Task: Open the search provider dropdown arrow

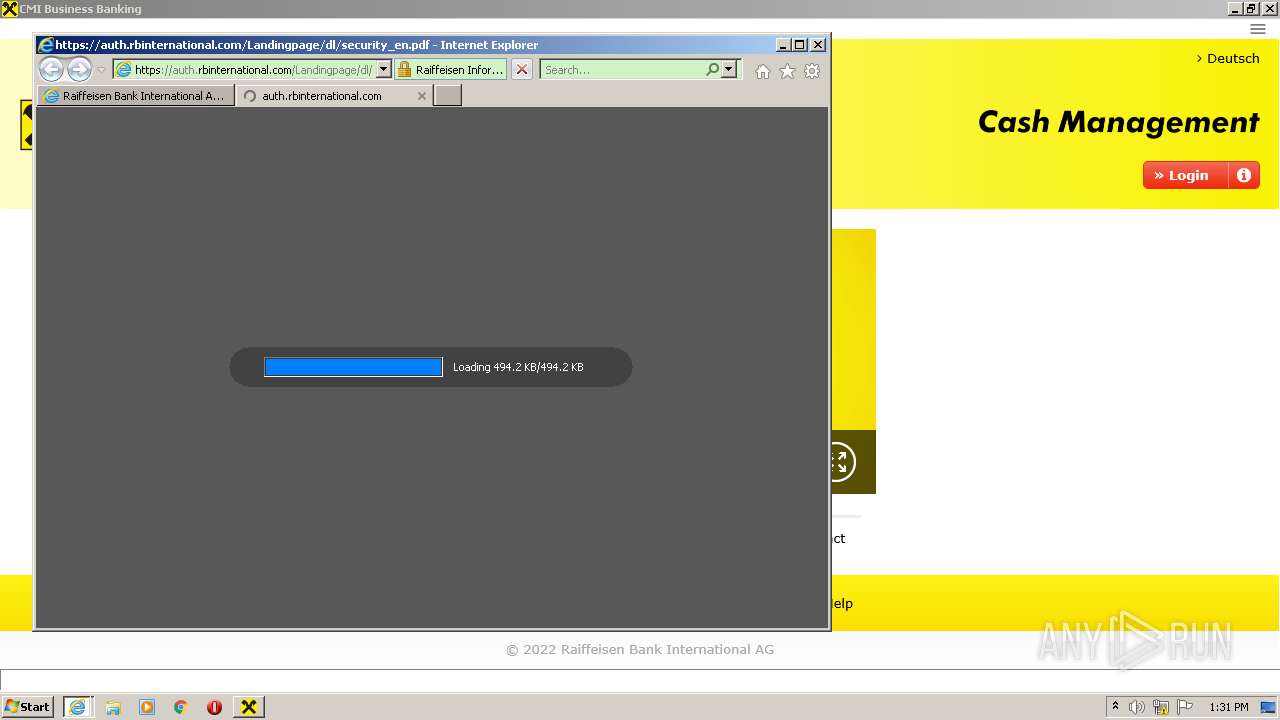Action: click(x=729, y=70)
